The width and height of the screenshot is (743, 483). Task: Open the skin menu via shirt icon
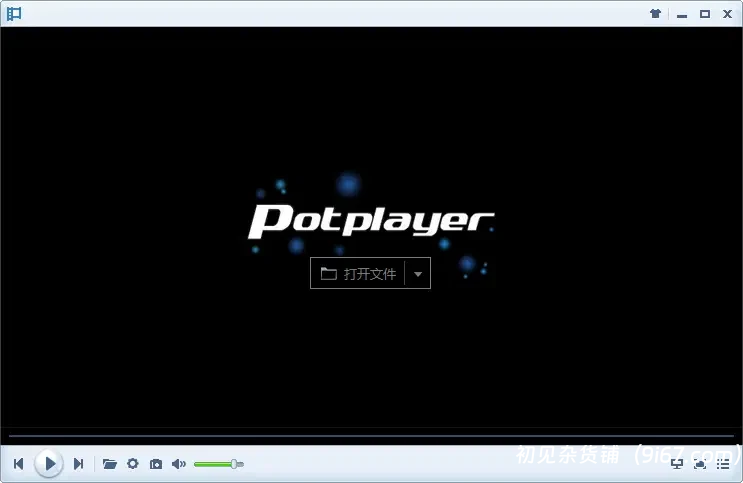coord(655,14)
